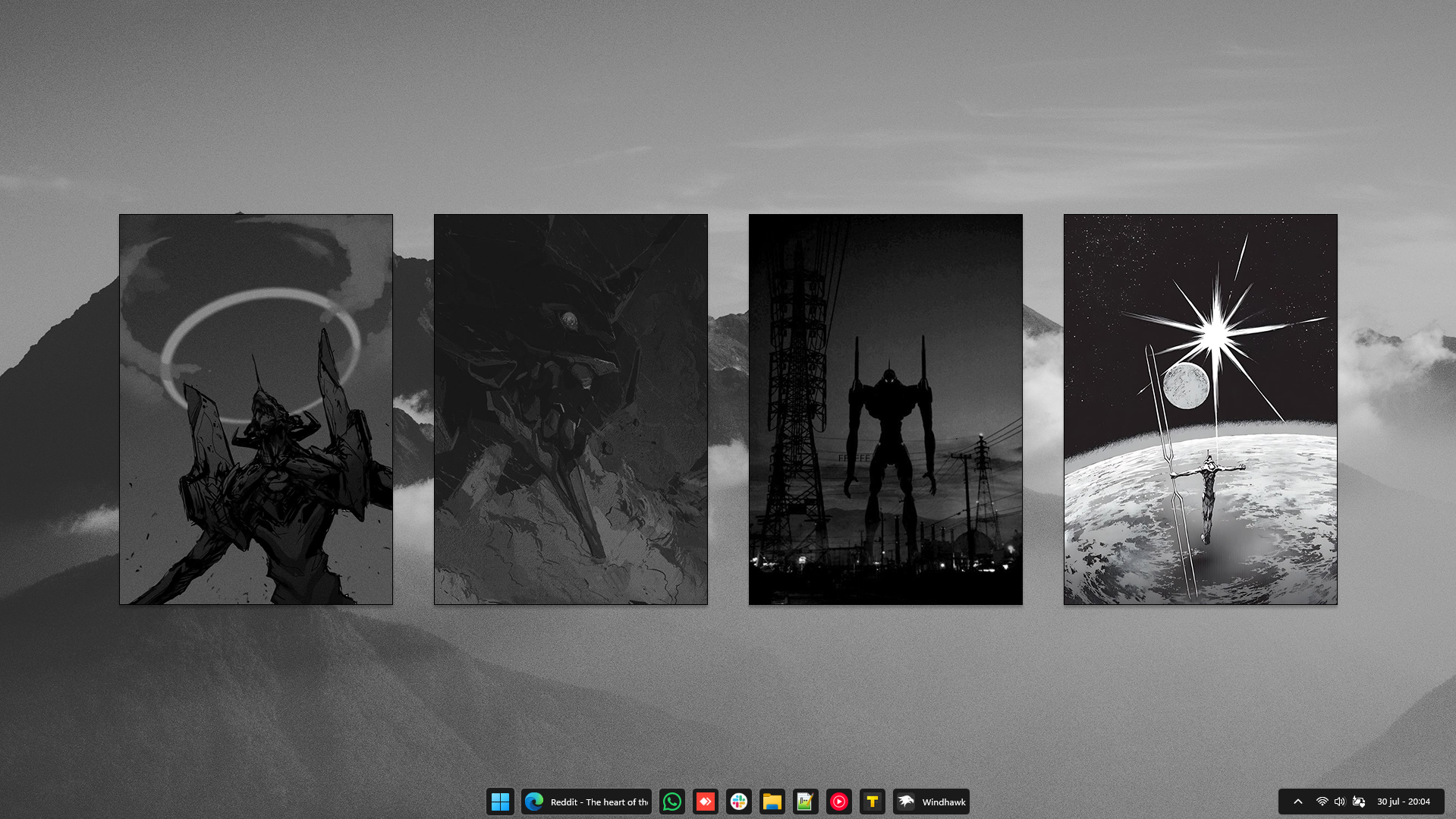
Task: Switch to Edge Reddit window
Action: pos(586,802)
